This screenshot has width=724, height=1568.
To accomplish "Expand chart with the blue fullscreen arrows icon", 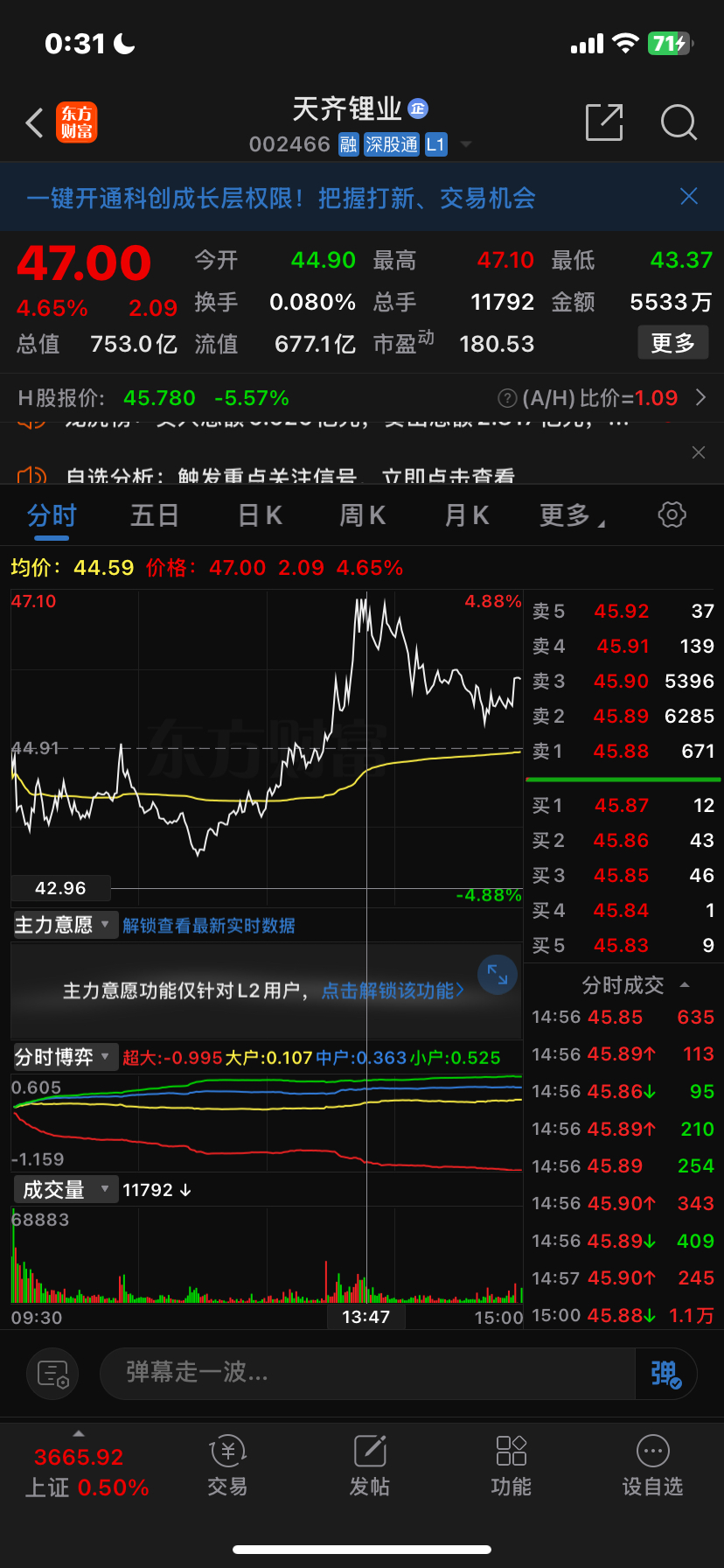I will pyautogui.click(x=498, y=974).
